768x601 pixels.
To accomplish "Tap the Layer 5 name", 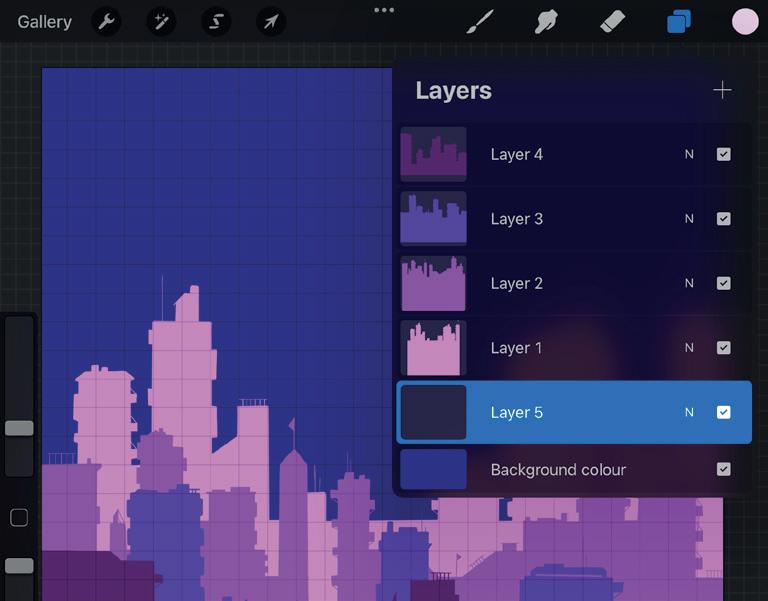I will [517, 412].
